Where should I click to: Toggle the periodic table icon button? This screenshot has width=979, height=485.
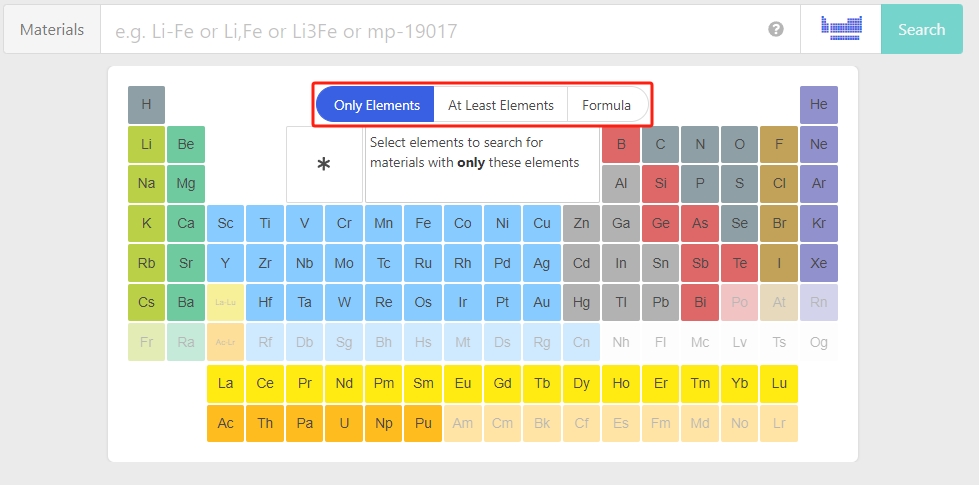coord(840,29)
